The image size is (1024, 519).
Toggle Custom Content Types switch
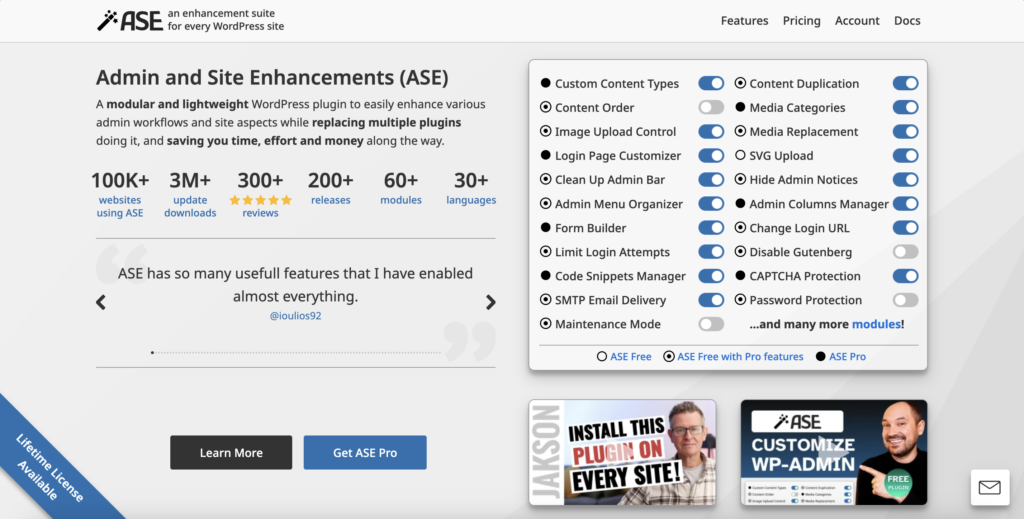point(711,84)
